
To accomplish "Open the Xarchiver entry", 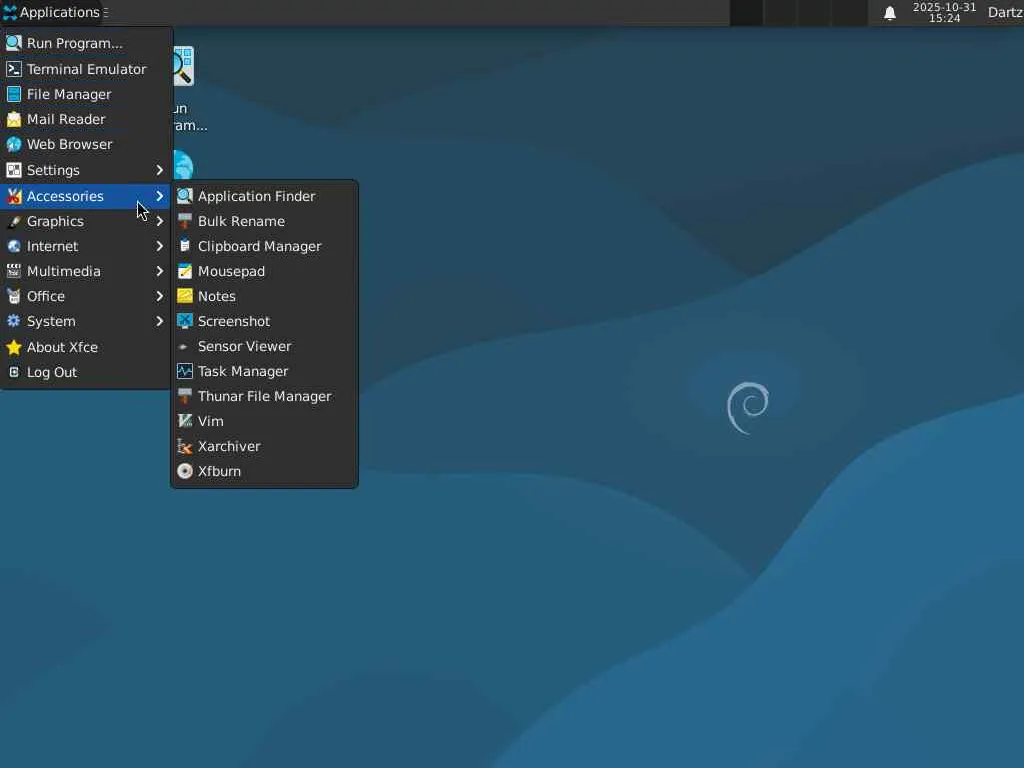I will pos(264,447).
